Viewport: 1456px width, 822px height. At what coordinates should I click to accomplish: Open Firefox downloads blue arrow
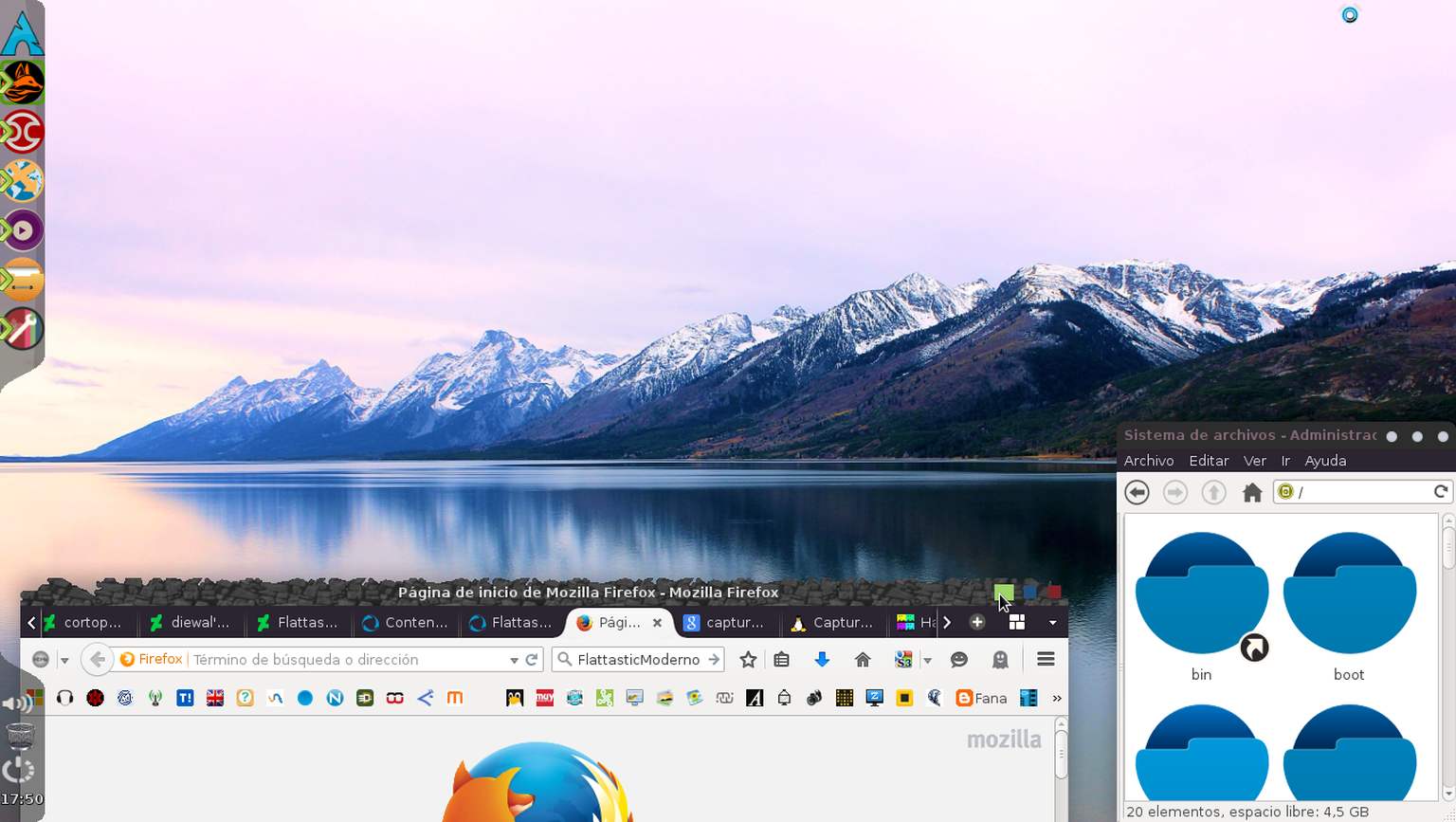822,659
